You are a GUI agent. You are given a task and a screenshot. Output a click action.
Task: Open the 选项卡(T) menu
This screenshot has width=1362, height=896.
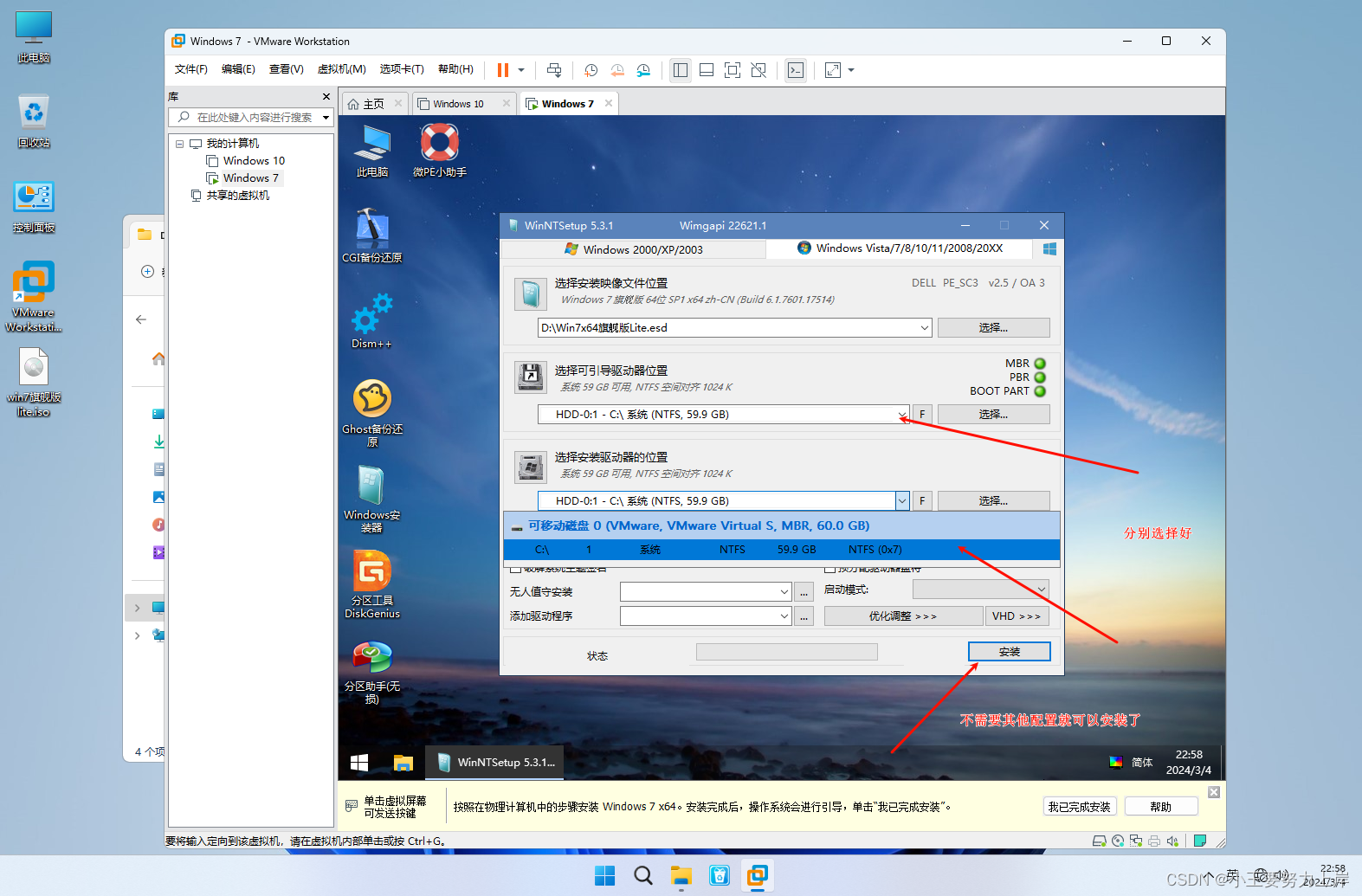coord(402,69)
